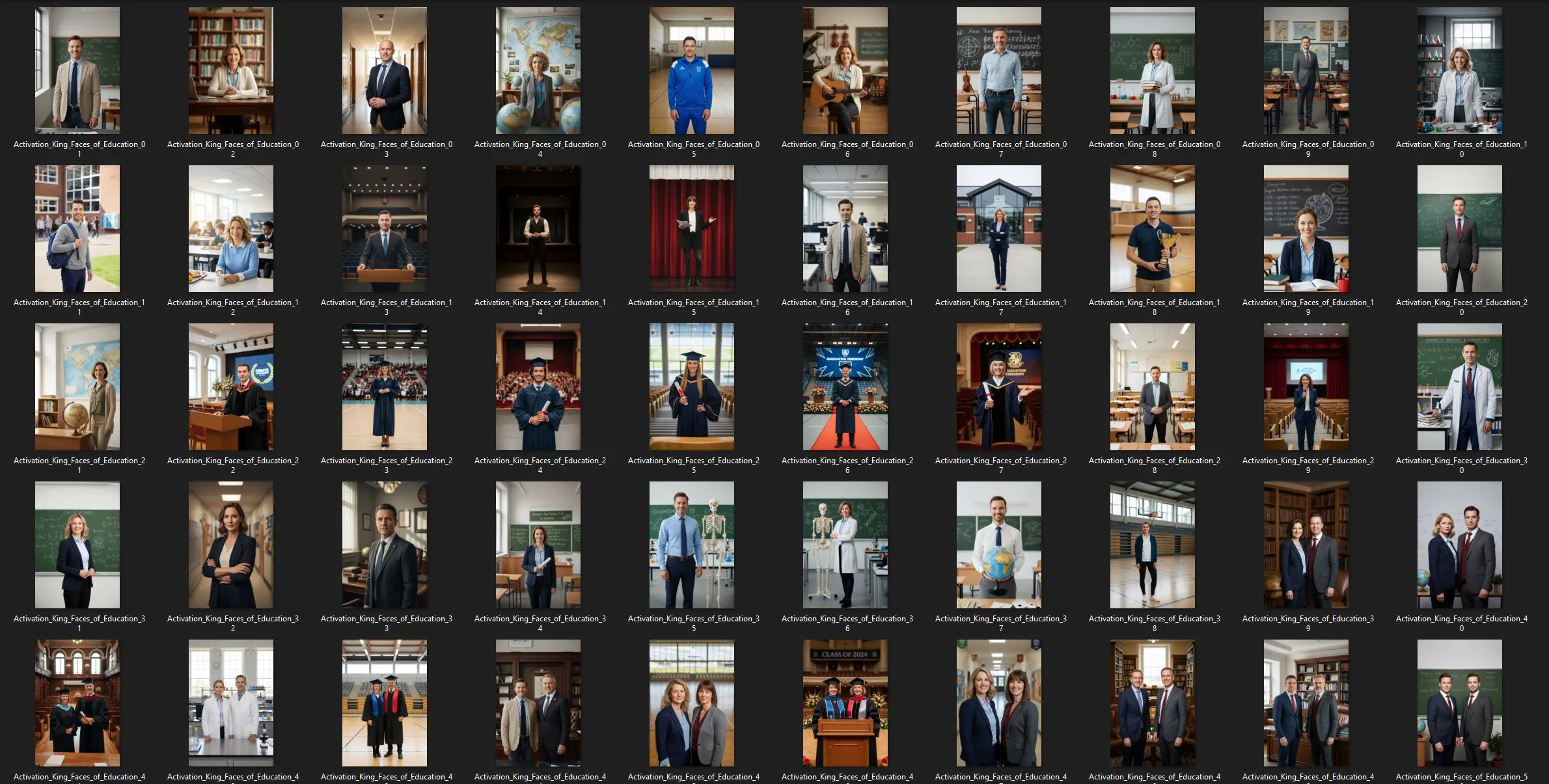Select graduate on red carpet thumbnail
The image size is (1549, 784).
coord(845,386)
